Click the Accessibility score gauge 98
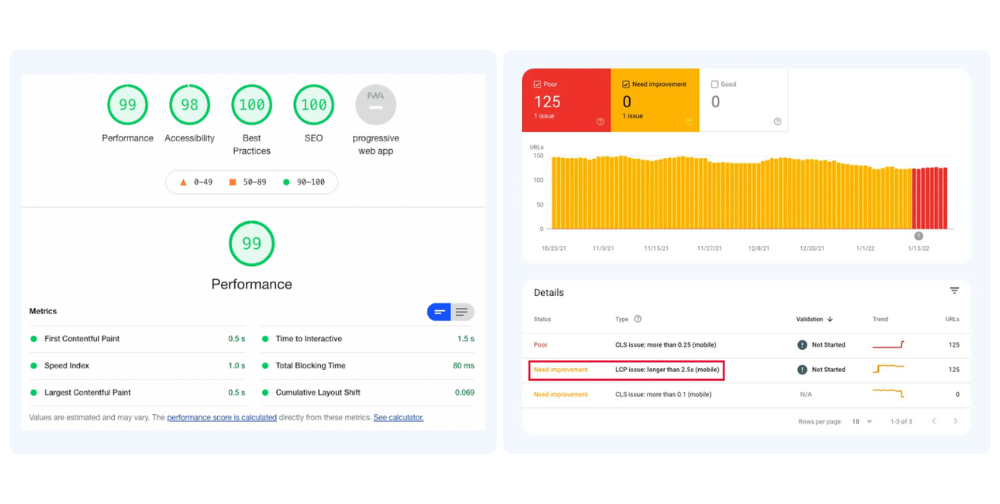Screen dimensions: 1000x504 [x=189, y=105]
